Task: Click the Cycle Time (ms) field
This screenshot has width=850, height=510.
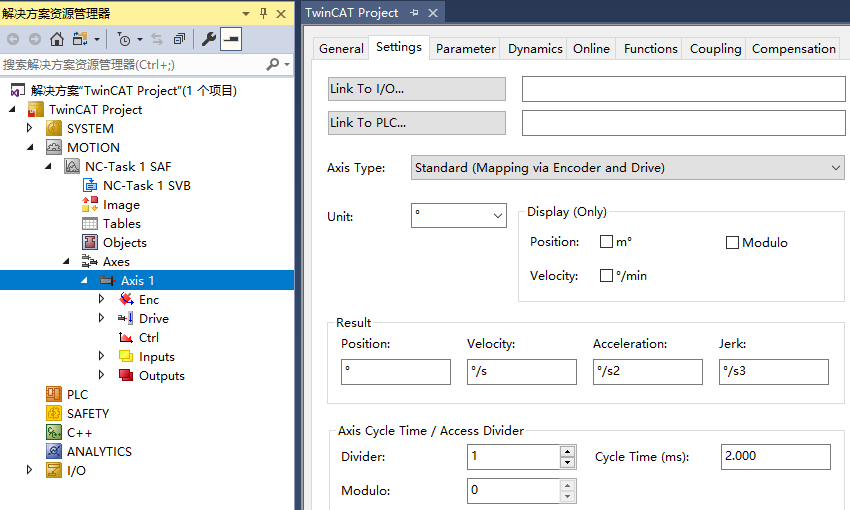Action: pos(776,456)
